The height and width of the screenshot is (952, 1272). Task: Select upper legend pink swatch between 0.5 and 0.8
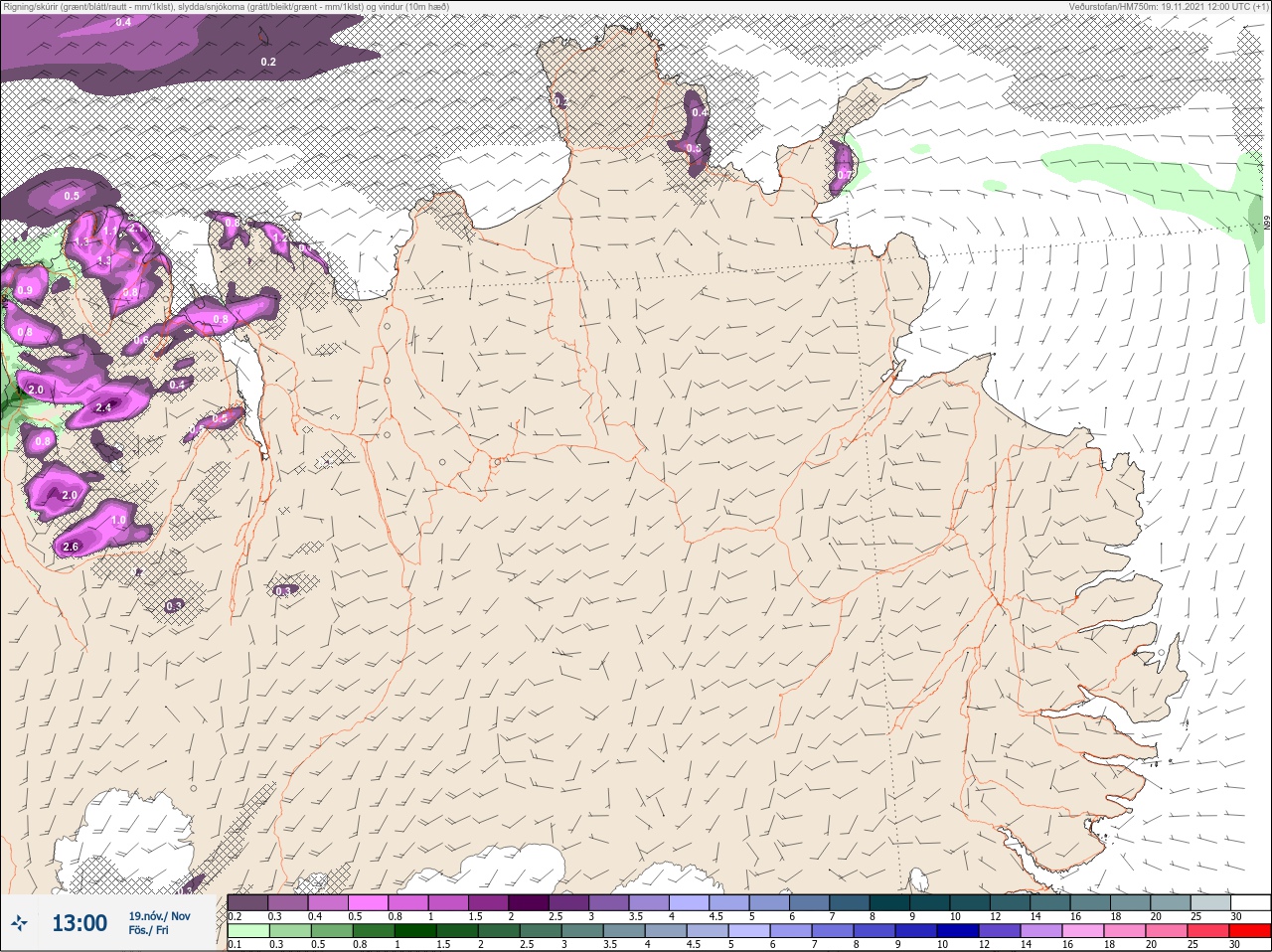click(368, 902)
